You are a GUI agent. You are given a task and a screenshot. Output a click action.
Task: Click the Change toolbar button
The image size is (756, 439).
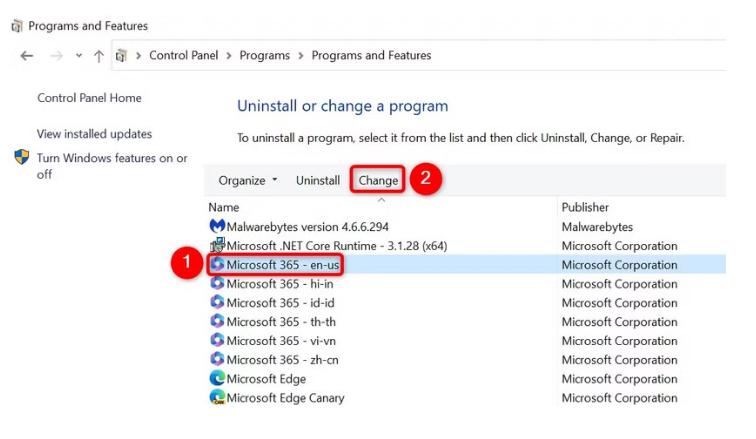coord(378,180)
